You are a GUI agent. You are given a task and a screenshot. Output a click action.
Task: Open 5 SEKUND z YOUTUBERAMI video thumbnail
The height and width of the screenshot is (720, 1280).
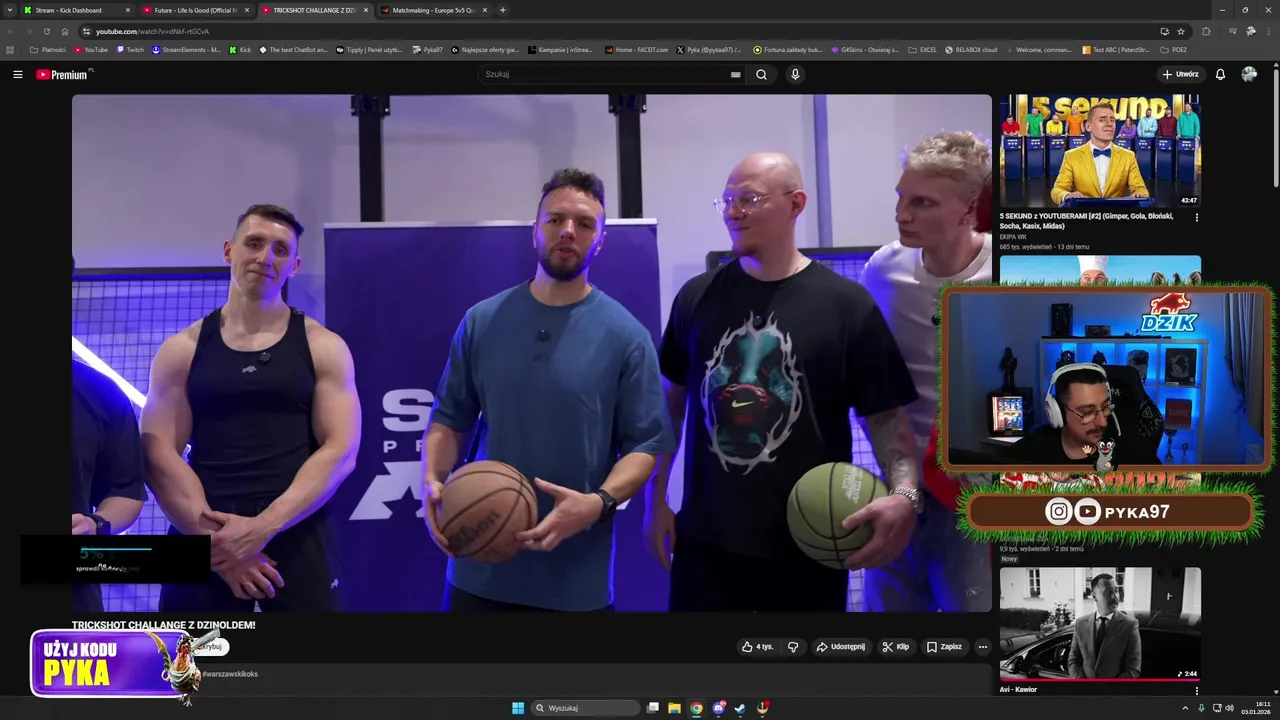1100,150
